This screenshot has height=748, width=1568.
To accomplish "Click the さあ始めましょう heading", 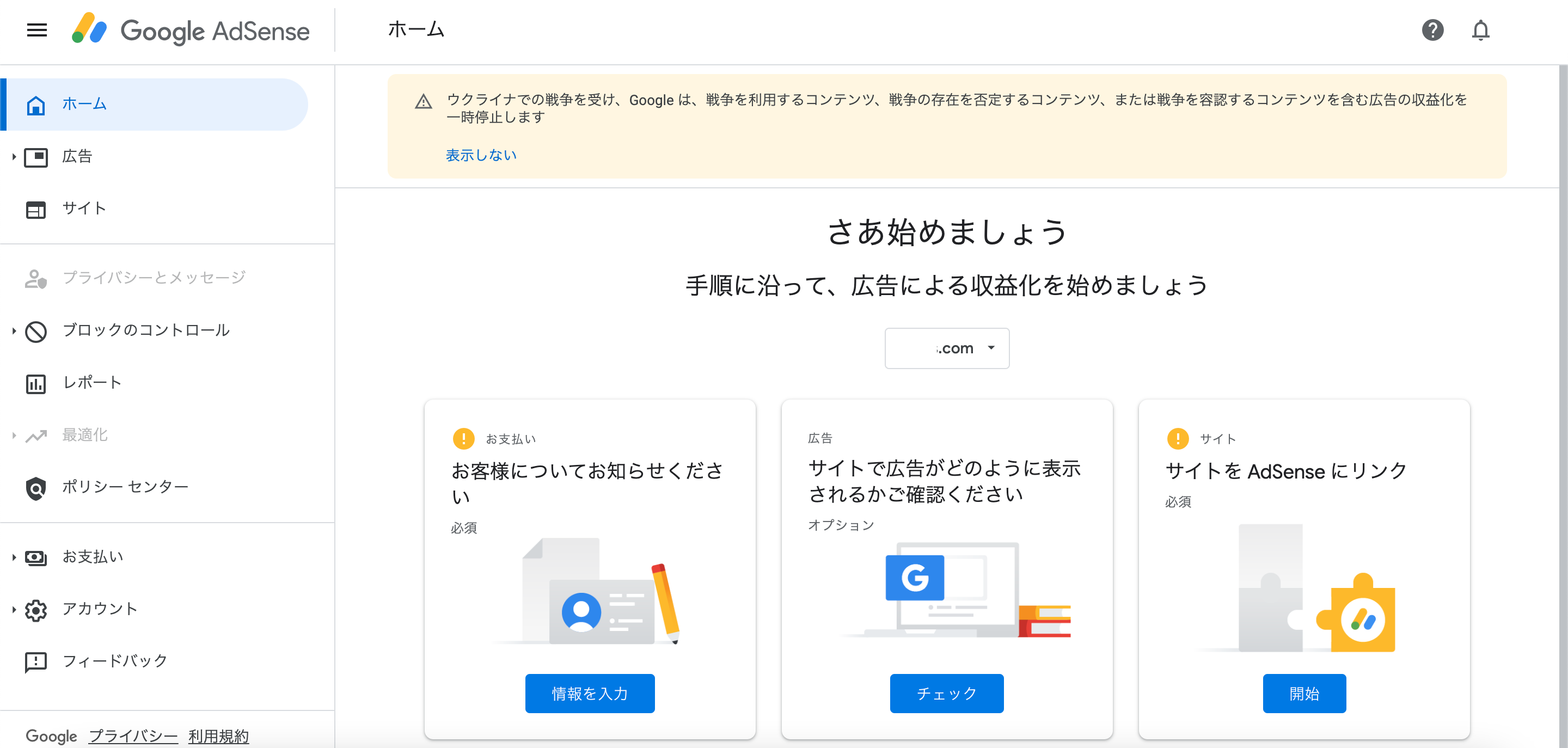I will [947, 232].
